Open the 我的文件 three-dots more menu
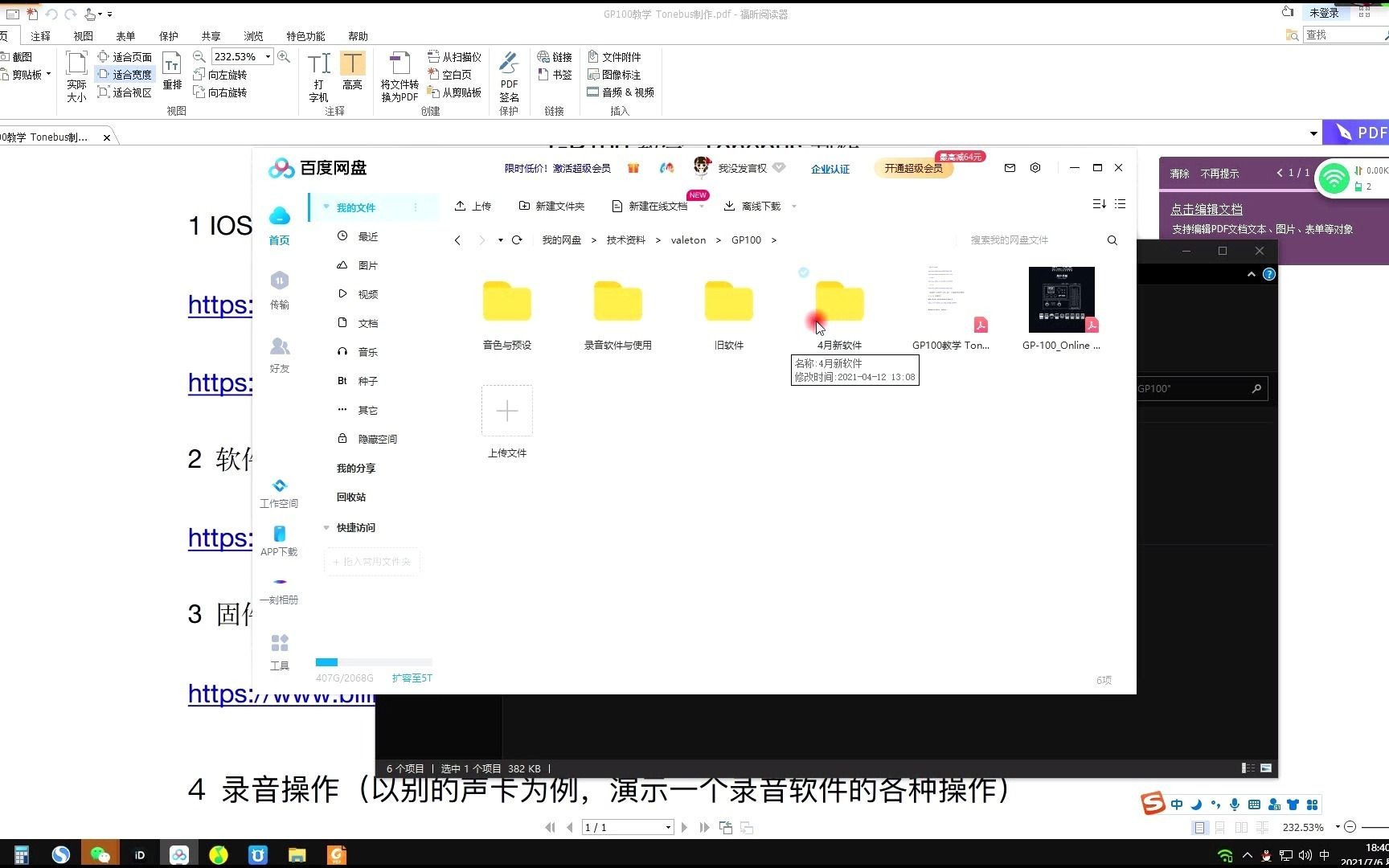Screen dimensions: 1389x868 click(416, 207)
